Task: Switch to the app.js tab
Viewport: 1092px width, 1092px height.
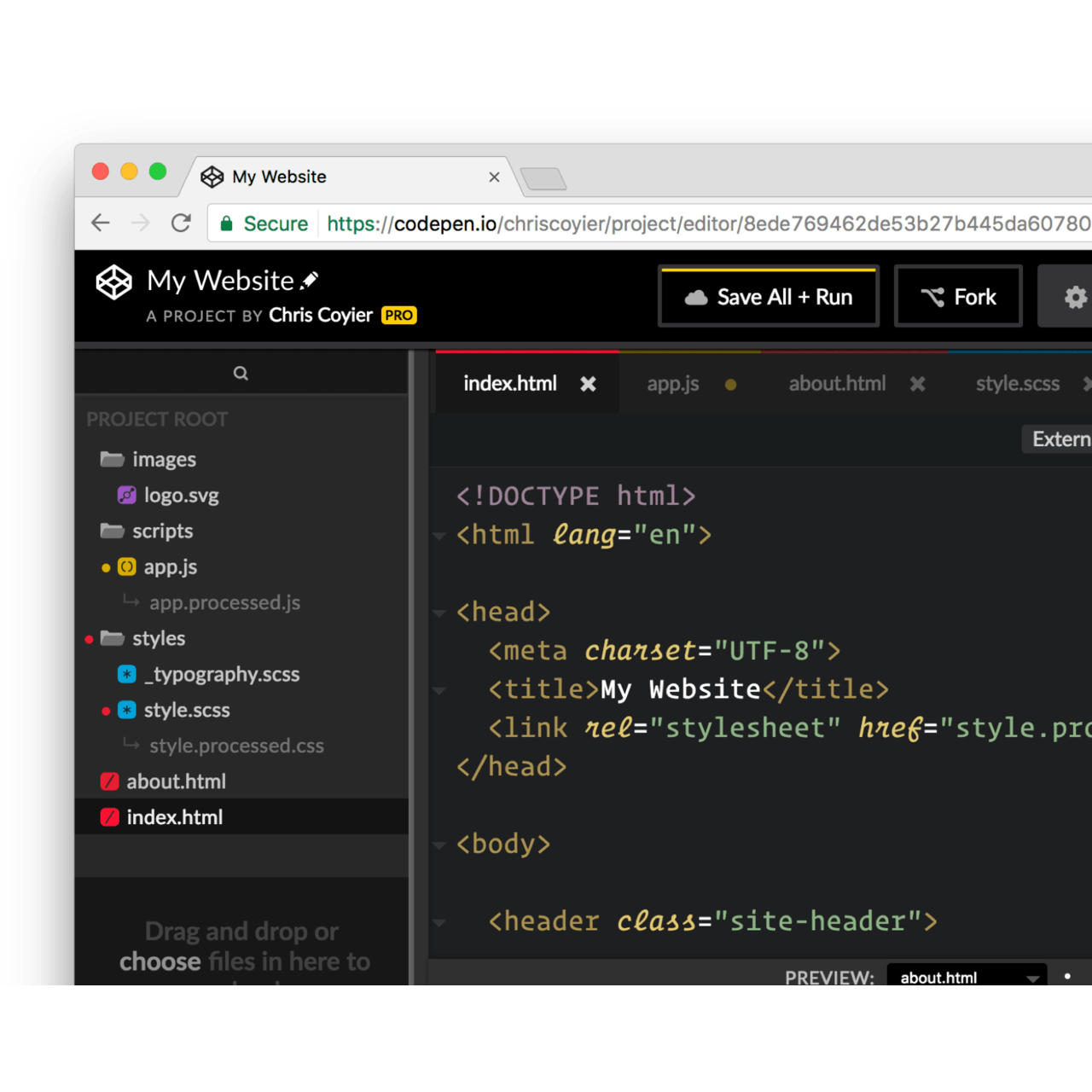Action: 673,385
